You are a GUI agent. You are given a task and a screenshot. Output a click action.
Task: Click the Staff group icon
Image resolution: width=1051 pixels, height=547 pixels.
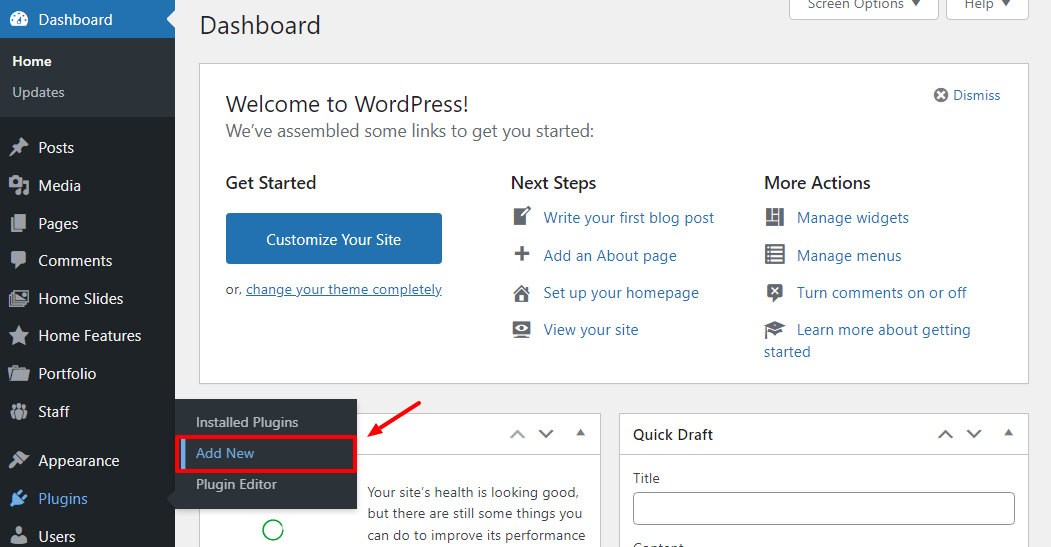19,411
